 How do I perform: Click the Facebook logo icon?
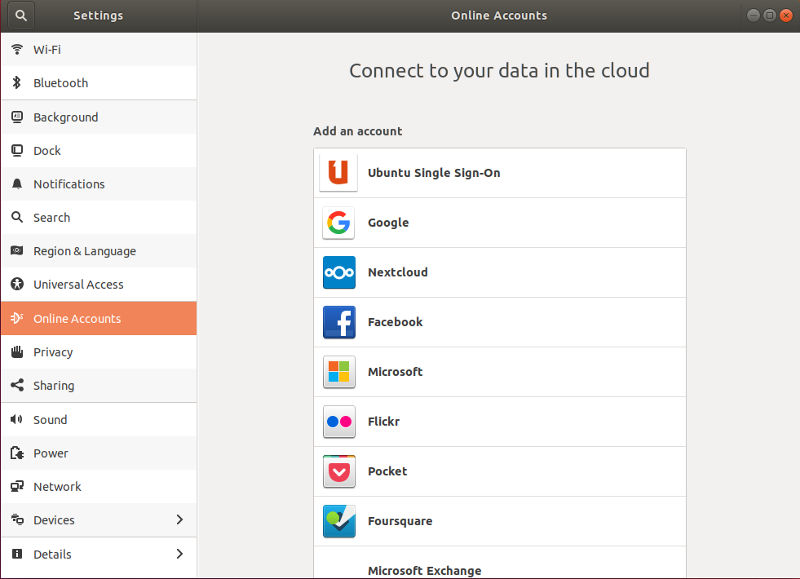337,322
